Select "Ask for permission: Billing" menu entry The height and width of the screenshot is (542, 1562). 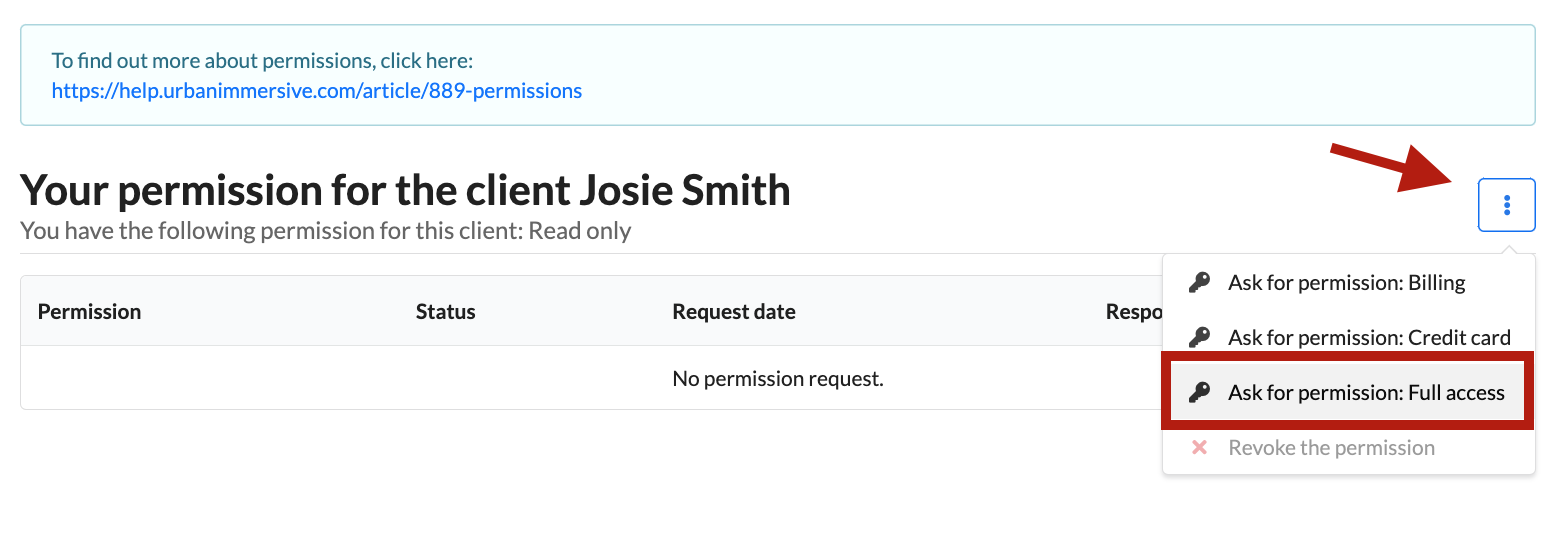click(x=1346, y=283)
